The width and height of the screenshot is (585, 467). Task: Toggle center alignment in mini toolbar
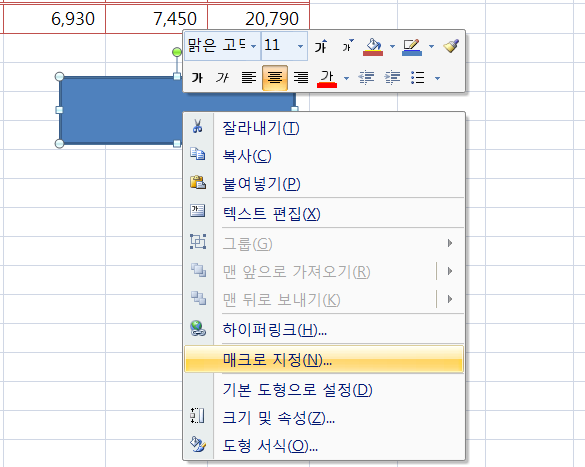275,78
